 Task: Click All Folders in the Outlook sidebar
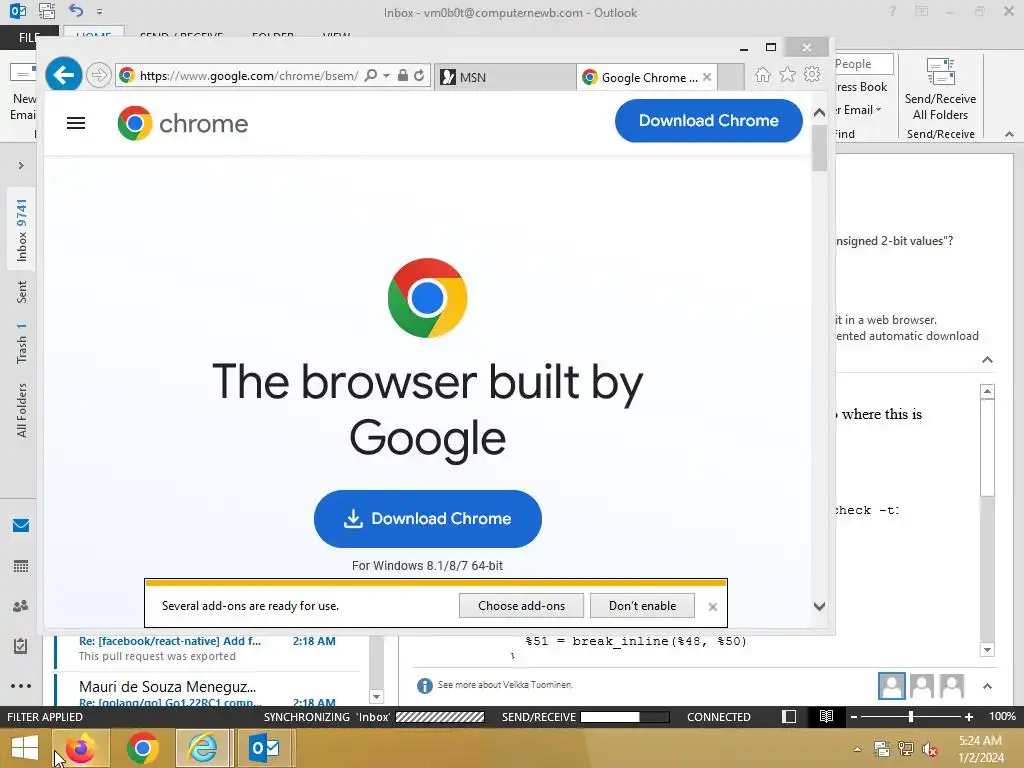[22, 410]
